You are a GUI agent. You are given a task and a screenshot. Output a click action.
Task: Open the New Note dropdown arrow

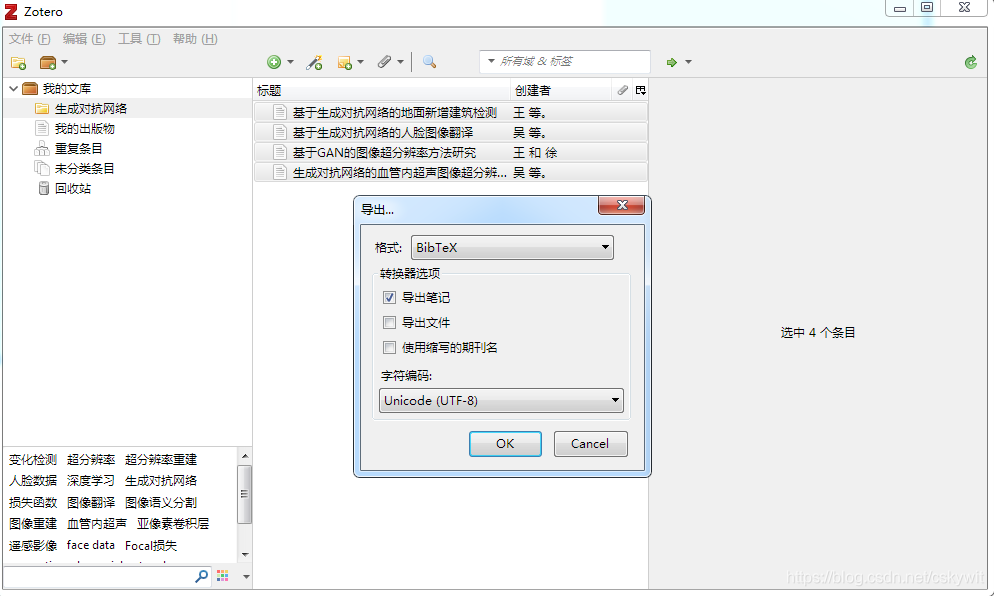coord(361,62)
